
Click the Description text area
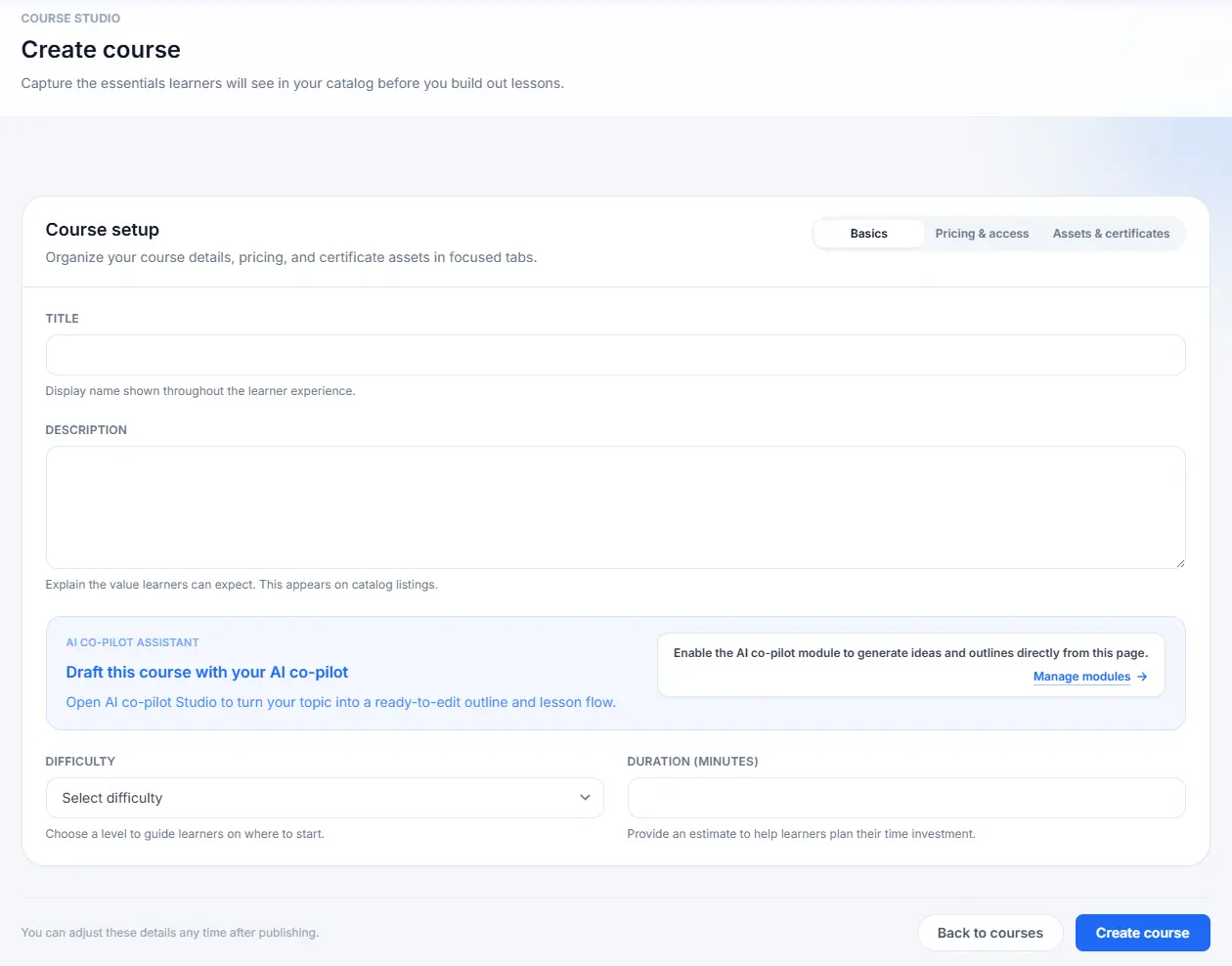(x=615, y=506)
